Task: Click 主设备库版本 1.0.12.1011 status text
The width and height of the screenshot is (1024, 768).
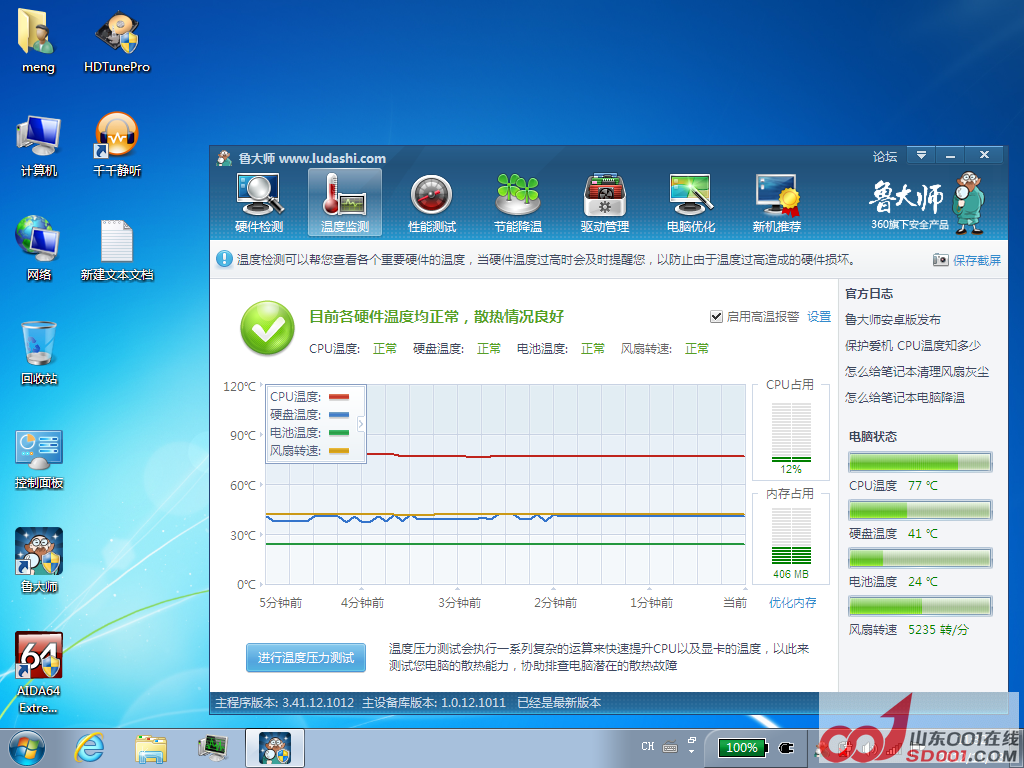Action: tap(434, 703)
